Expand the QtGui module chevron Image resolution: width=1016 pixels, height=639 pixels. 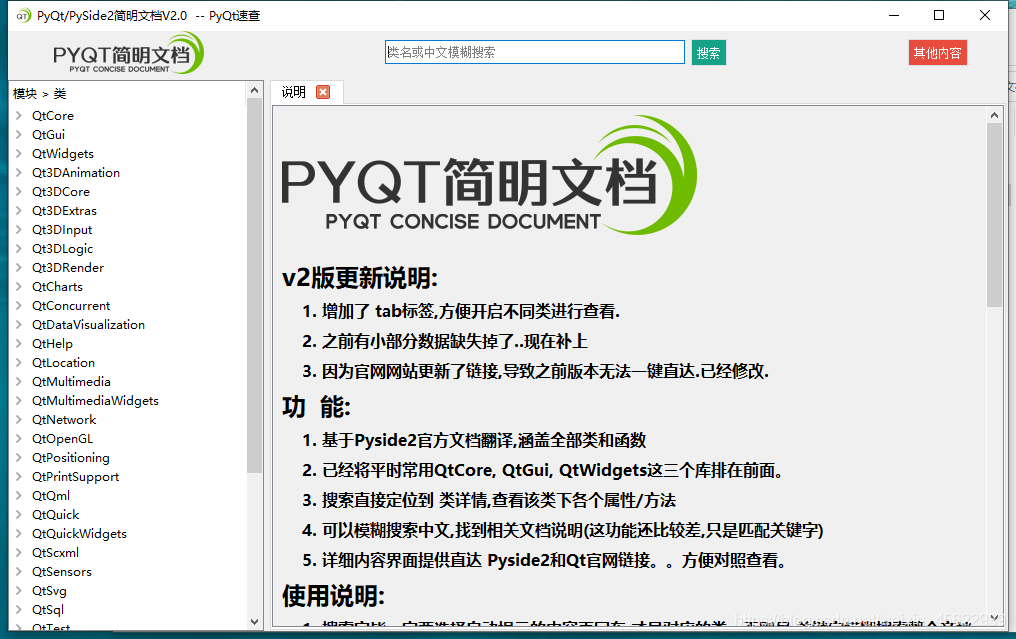19,134
